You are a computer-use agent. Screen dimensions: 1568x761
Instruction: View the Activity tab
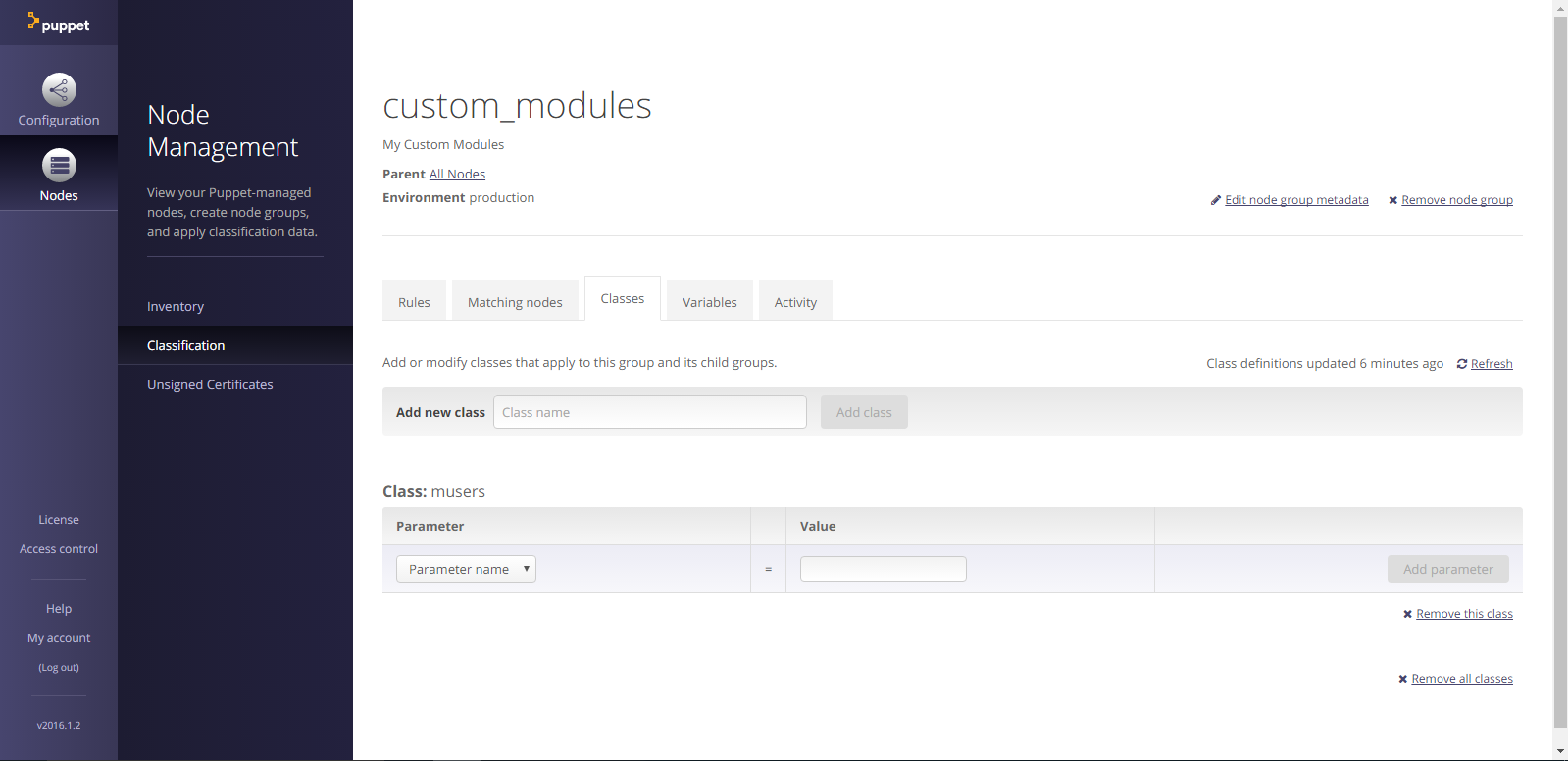point(795,302)
